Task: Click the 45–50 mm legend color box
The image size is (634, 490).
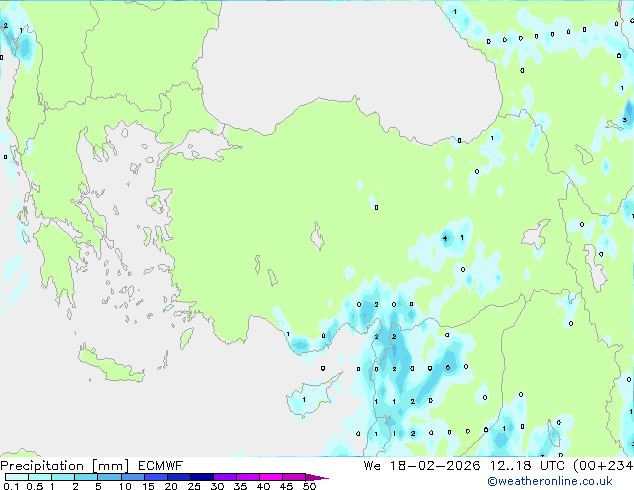Action: point(294,477)
